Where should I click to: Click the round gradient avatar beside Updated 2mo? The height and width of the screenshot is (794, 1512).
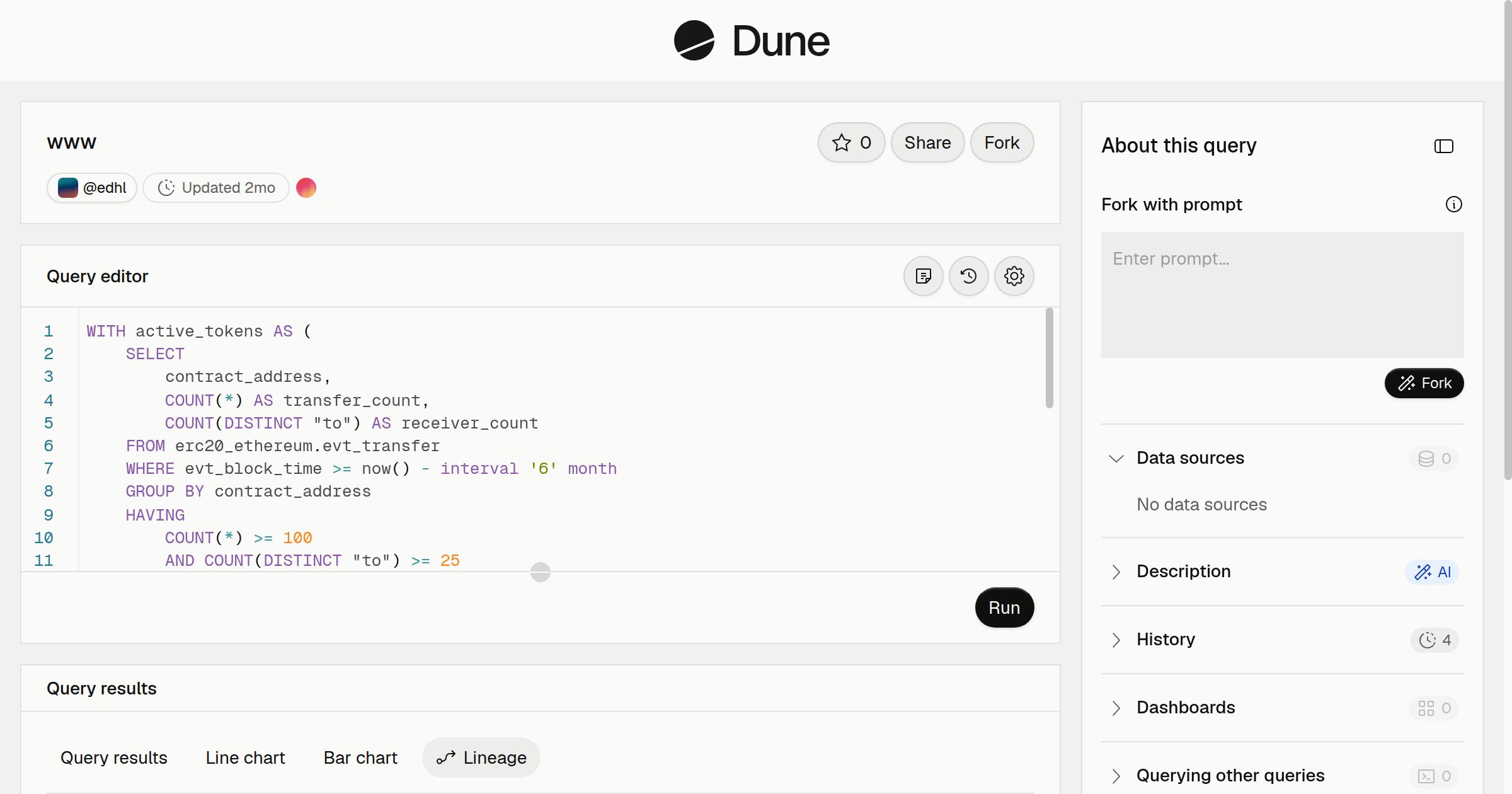point(306,188)
